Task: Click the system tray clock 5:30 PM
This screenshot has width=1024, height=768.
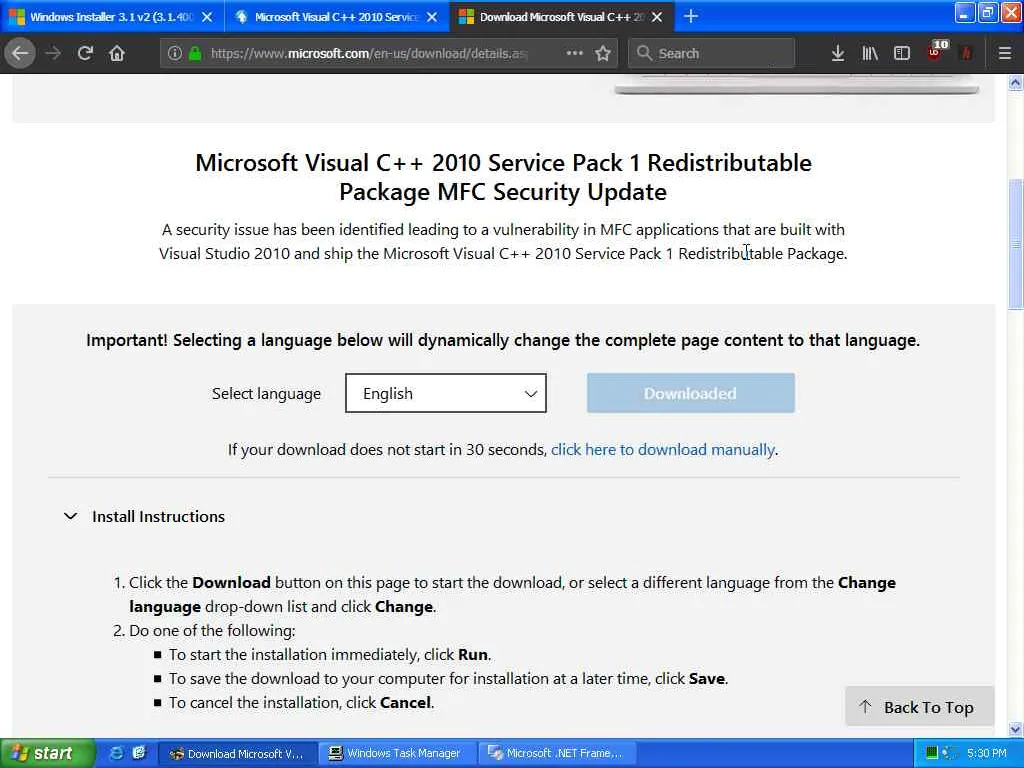Action: [x=986, y=754]
